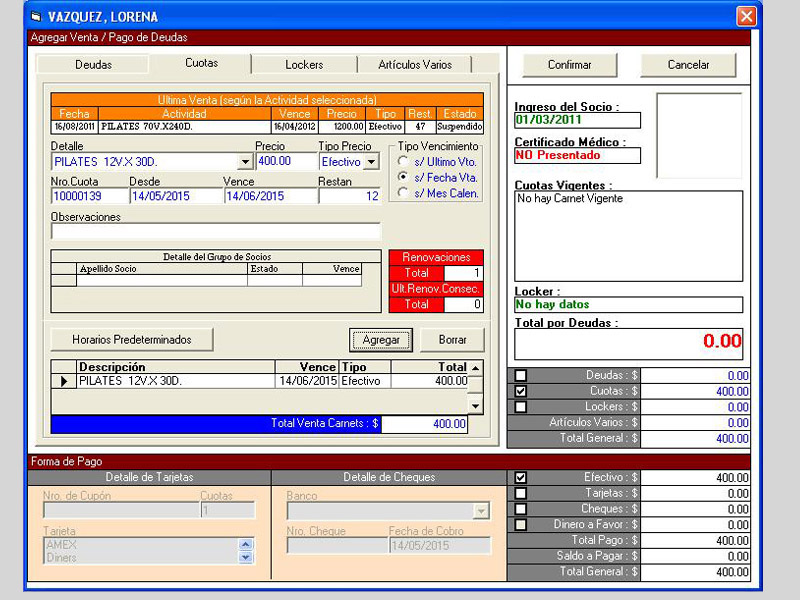Click the Observaciones text field
The width and height of the screenshot is (800, 600).
click(x=216, y=231)
